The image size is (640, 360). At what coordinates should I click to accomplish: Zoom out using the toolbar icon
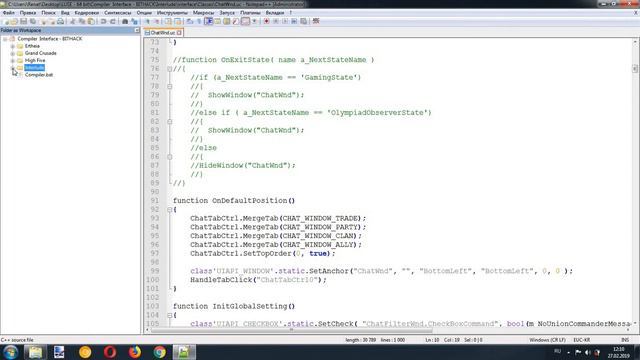(157, 21)
